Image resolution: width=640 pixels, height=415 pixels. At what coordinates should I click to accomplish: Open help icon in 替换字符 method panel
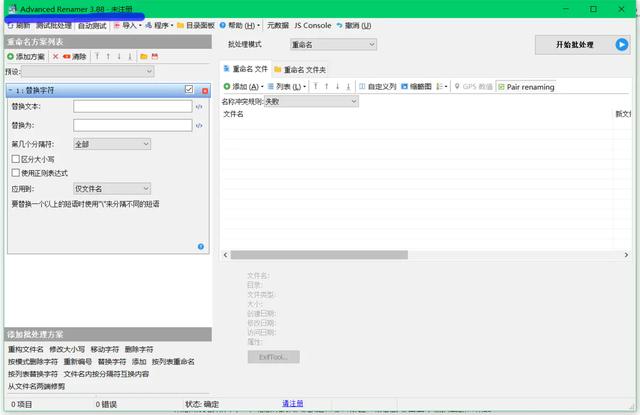pos(201,246)
